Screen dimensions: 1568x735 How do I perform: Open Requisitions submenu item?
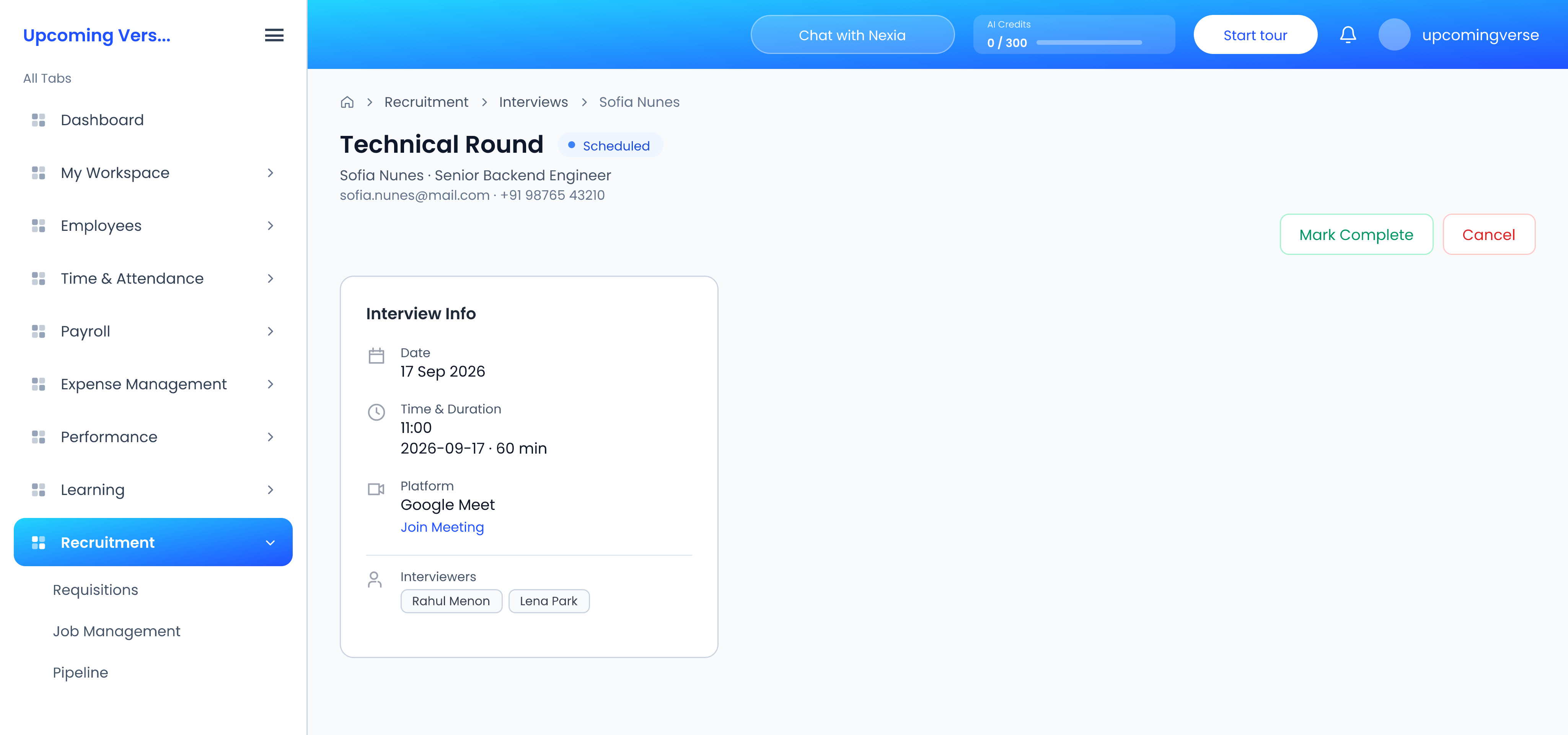click(96, 590)
